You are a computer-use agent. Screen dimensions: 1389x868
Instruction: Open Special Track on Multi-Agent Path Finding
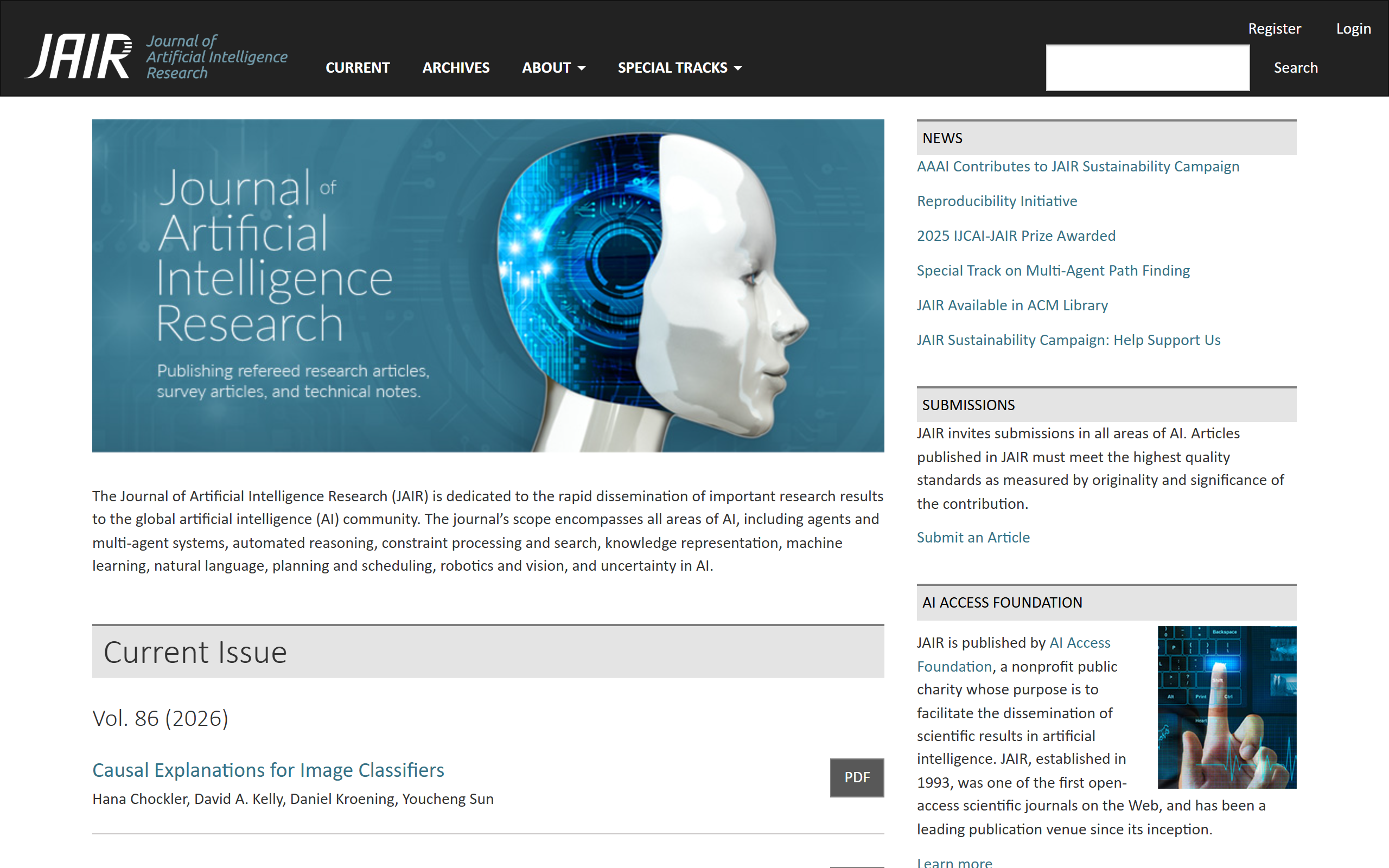pyautogui.click(x=1053, y=270)
